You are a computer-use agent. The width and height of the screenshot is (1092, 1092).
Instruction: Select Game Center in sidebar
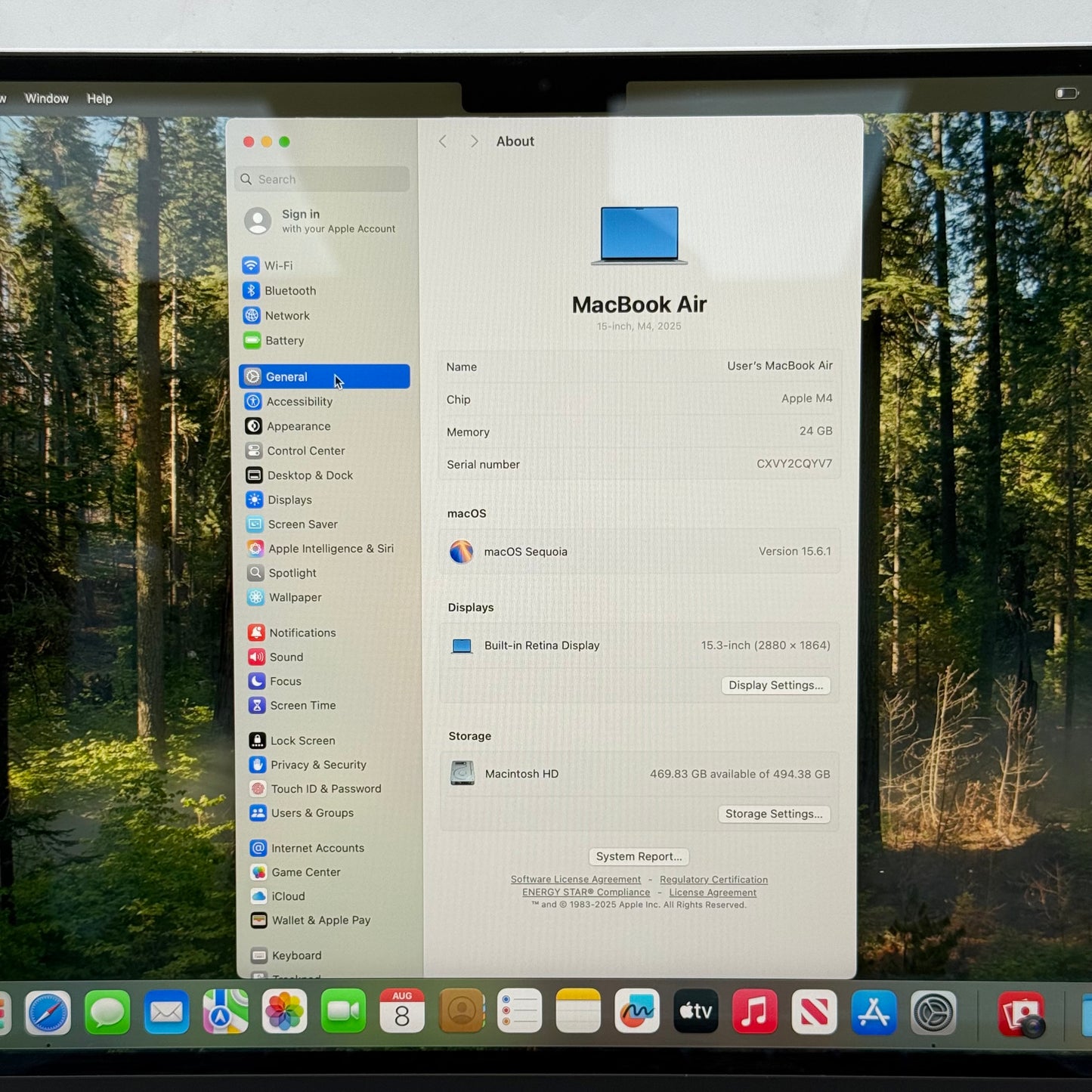(x=295, y=872)
